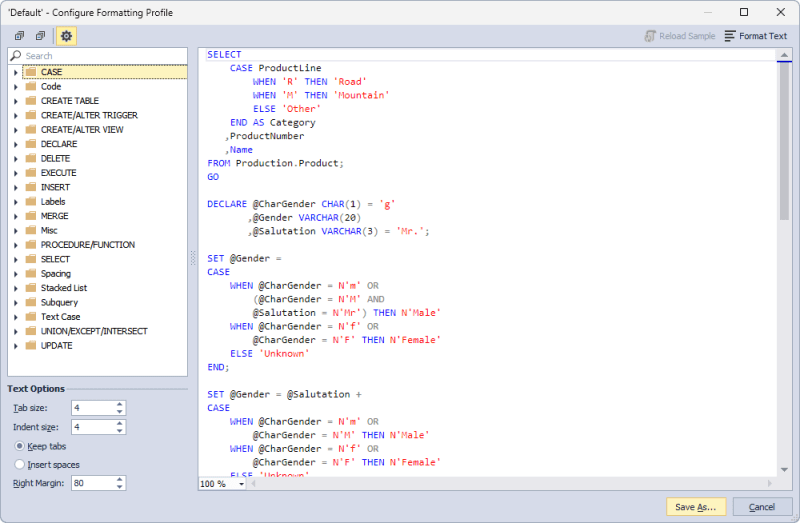The image size is (800, 523).
Task: Expand the PROCEDURE/FUNCTION node arrow
Action: tap(15, 245)
